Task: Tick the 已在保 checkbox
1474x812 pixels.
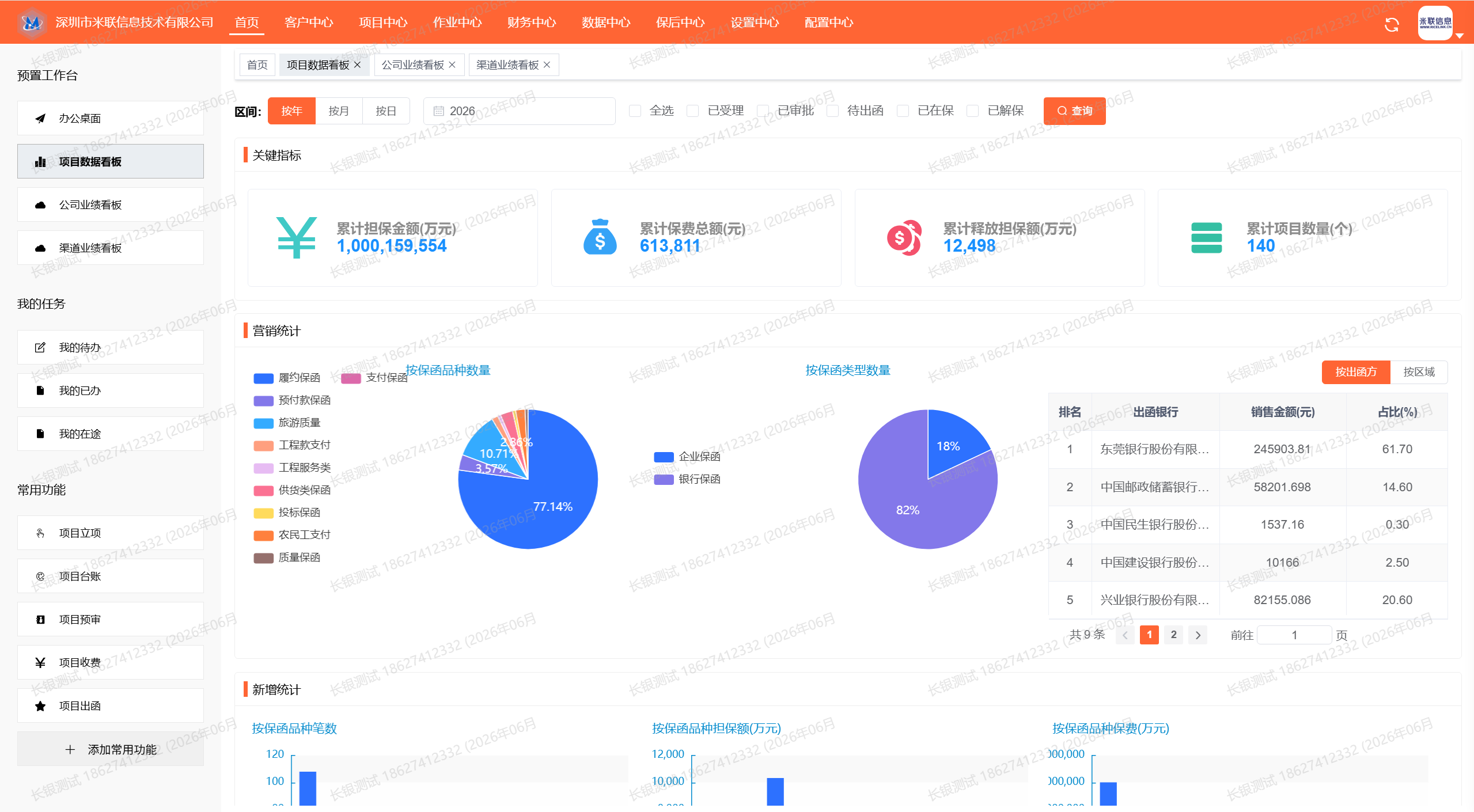Action: coord(903,111)
